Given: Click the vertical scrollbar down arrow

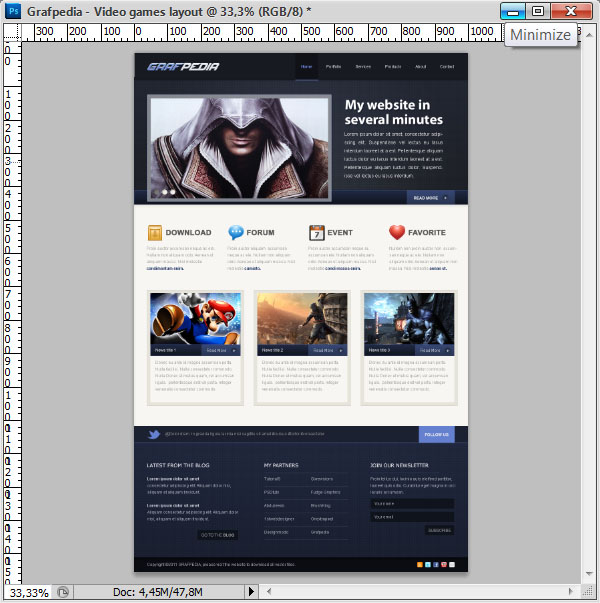Looking at the screenshot, I should point(589,573).
